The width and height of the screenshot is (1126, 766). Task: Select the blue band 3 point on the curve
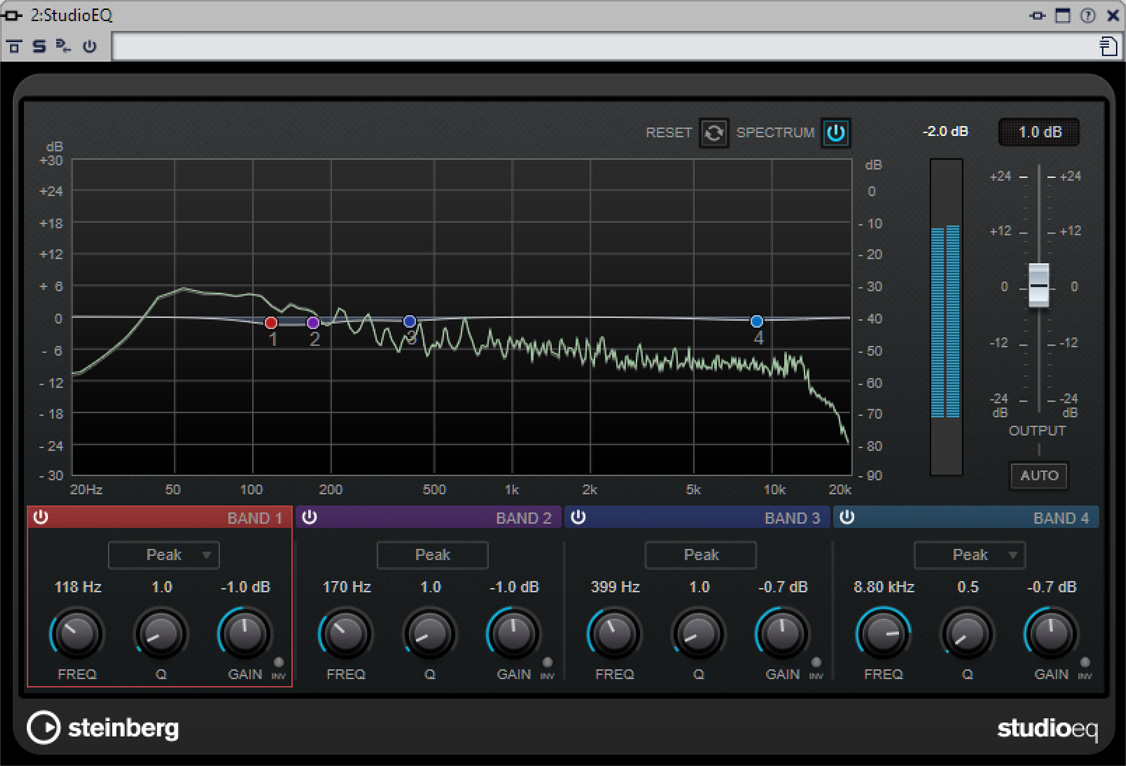click(409, 321)
